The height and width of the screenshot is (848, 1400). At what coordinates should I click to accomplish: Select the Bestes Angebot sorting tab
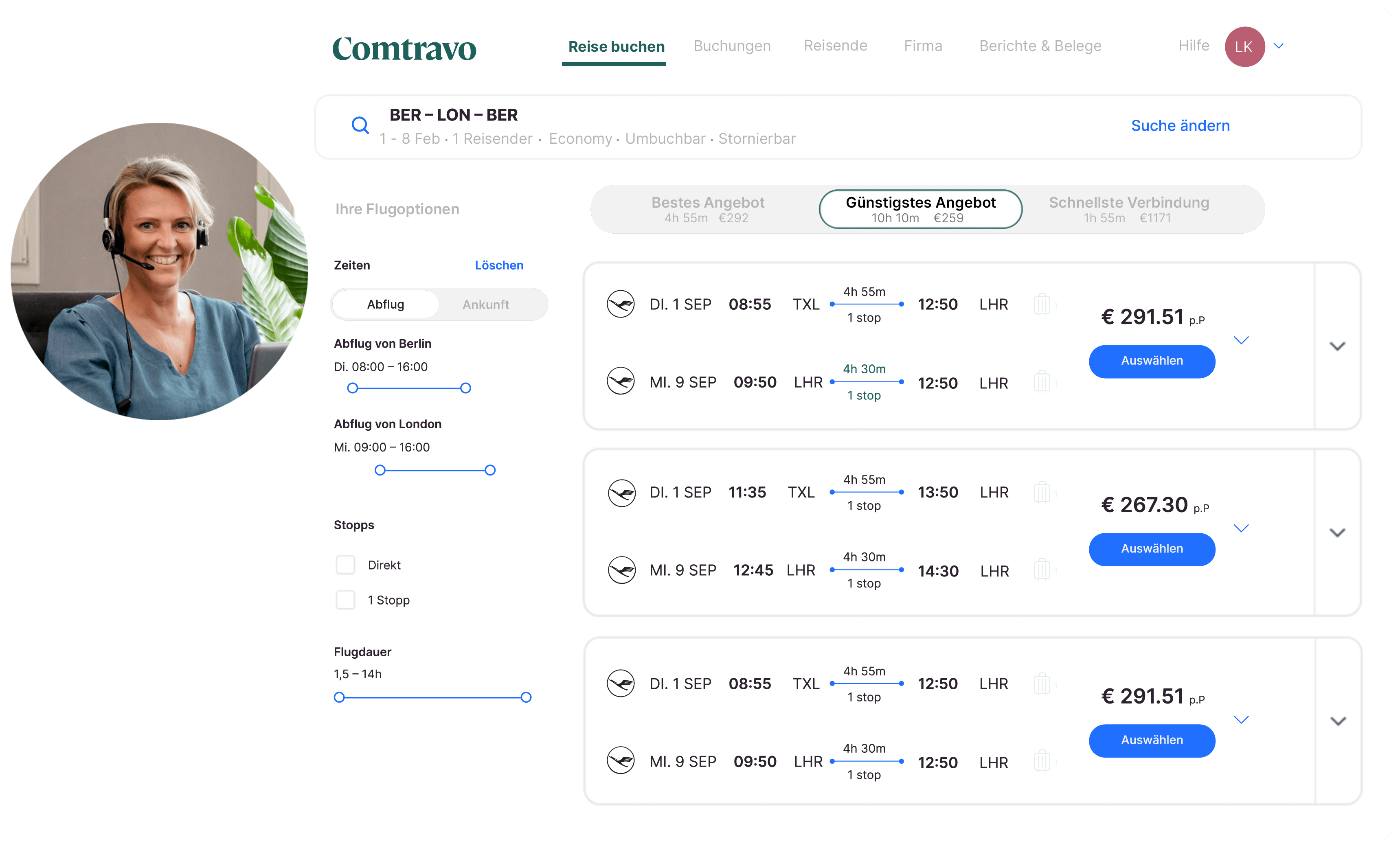707,209
